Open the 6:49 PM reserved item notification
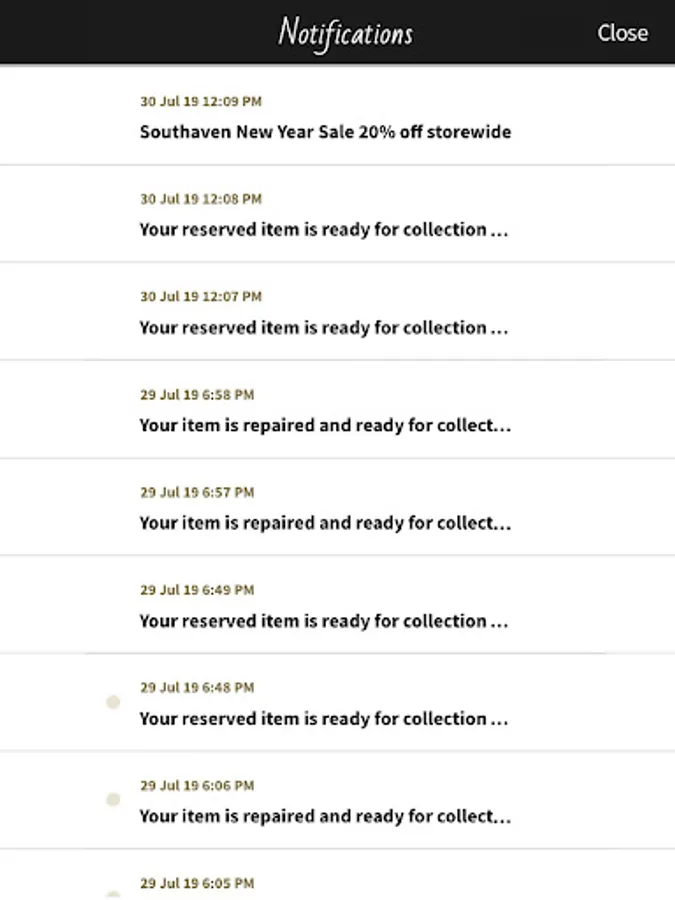This screenshot has height=900, width=675. click(325, 621)
